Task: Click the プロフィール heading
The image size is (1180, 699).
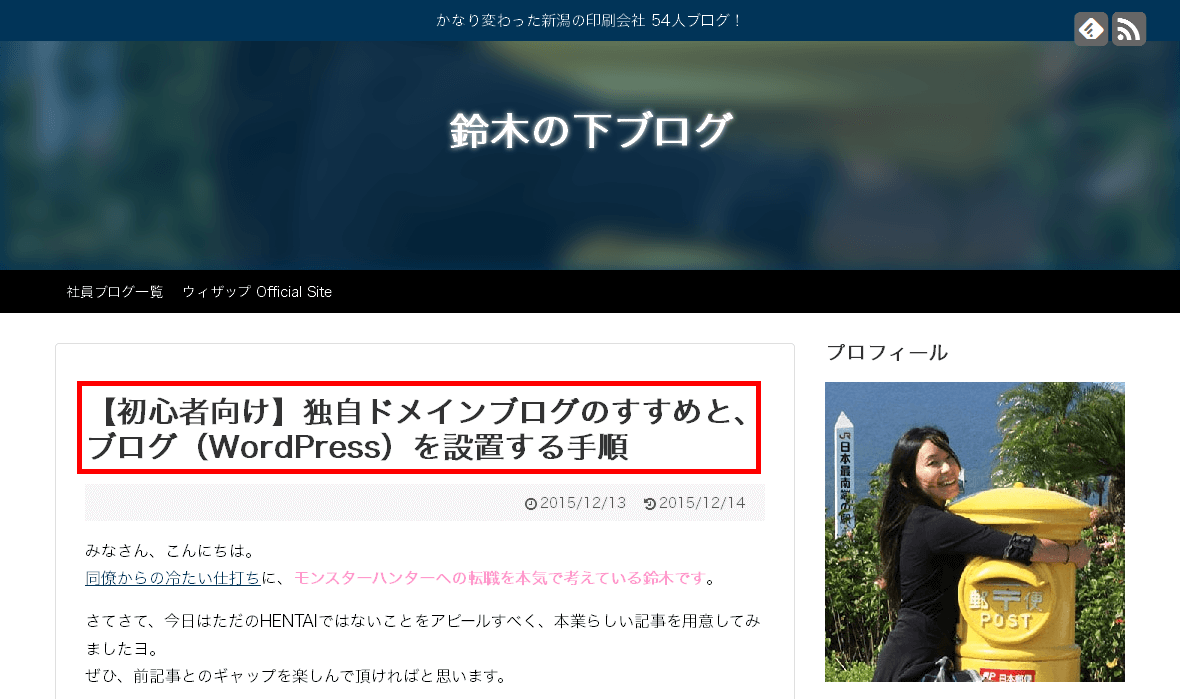Action: pos(887,352)
